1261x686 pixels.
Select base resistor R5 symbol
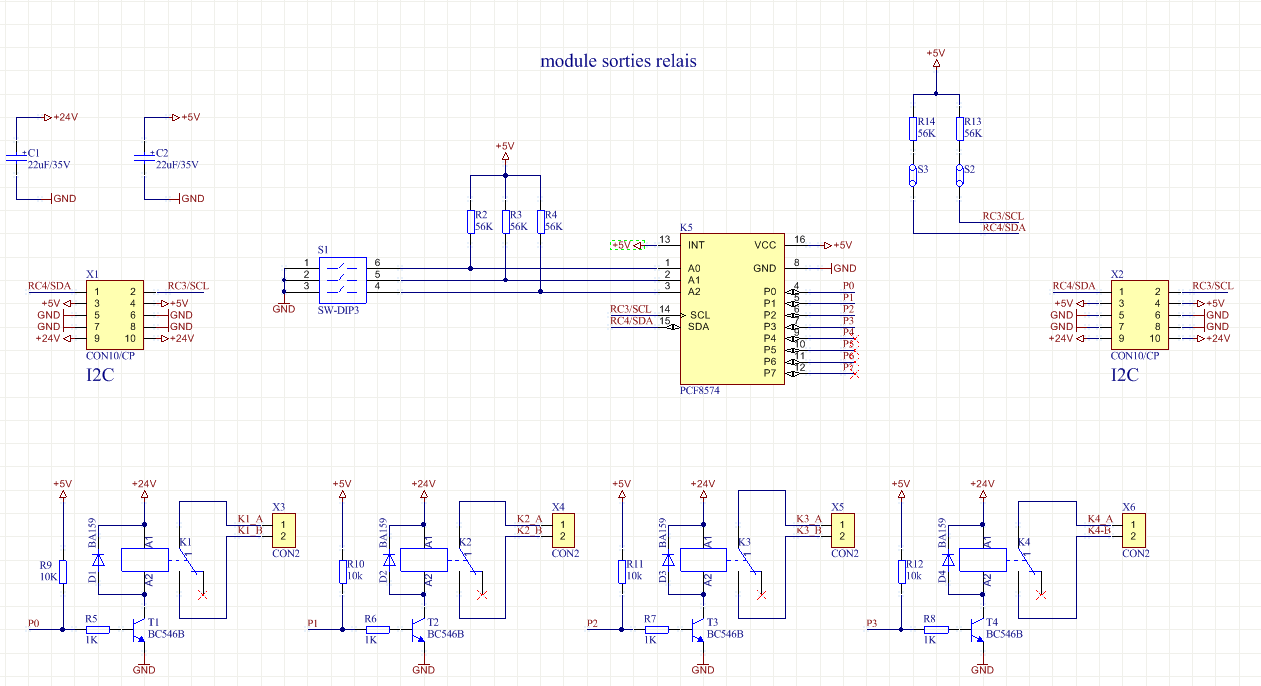click(97, 629)
